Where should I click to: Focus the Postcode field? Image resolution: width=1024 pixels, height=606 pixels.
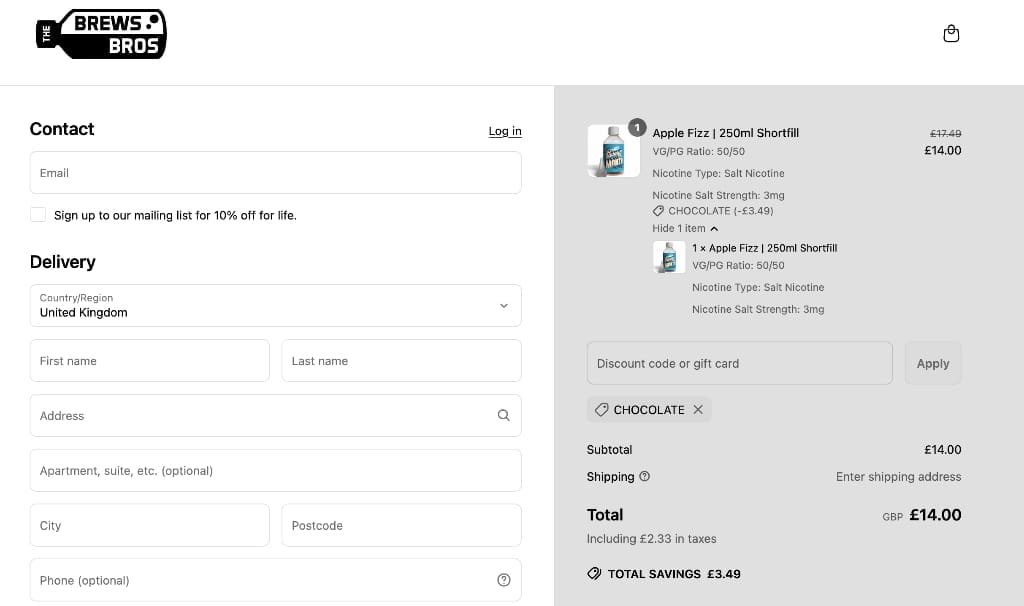[x=402, y=525]
